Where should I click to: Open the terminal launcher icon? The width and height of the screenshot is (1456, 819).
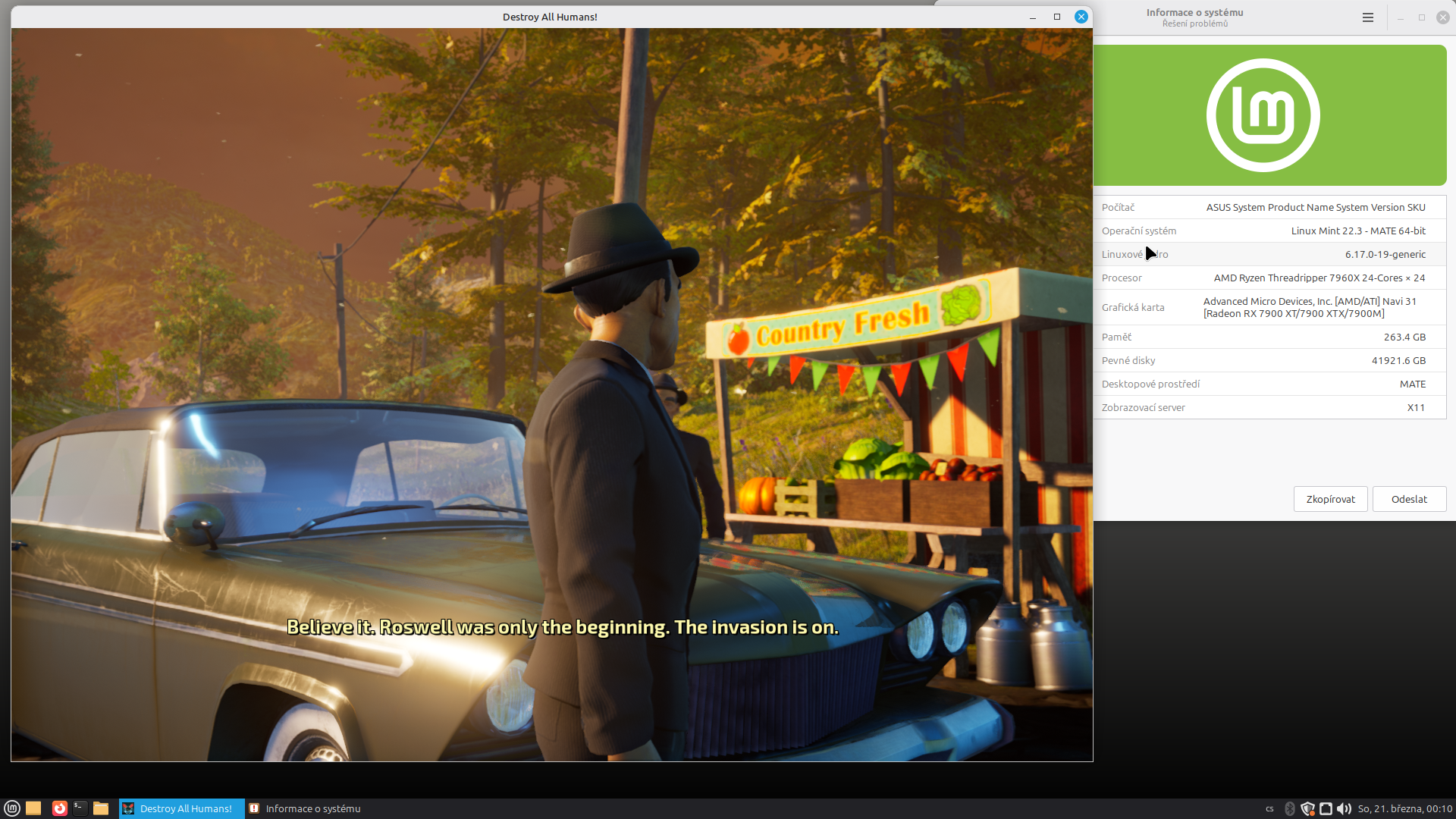[80, 808]
